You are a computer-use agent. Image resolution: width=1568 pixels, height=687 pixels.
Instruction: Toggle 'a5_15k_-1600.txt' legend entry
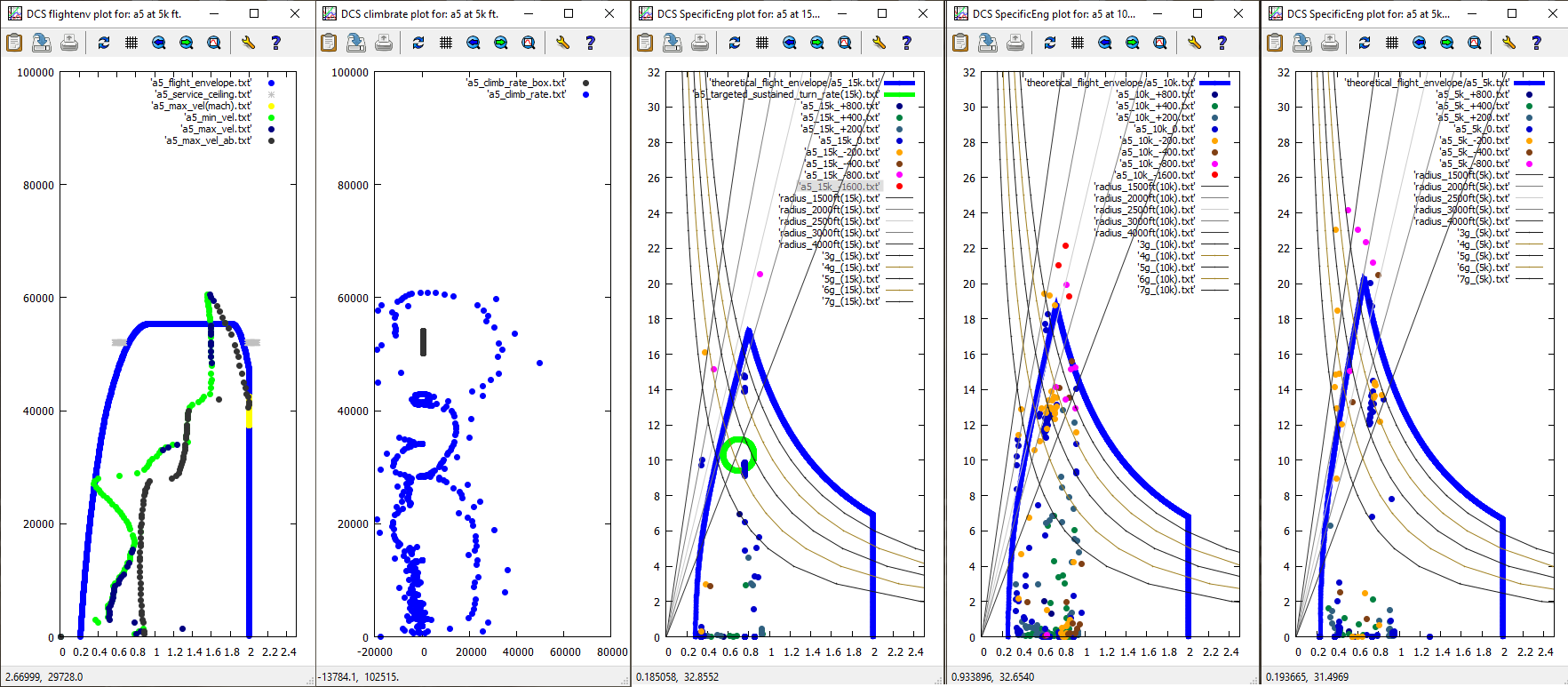[x=839, y=187]
